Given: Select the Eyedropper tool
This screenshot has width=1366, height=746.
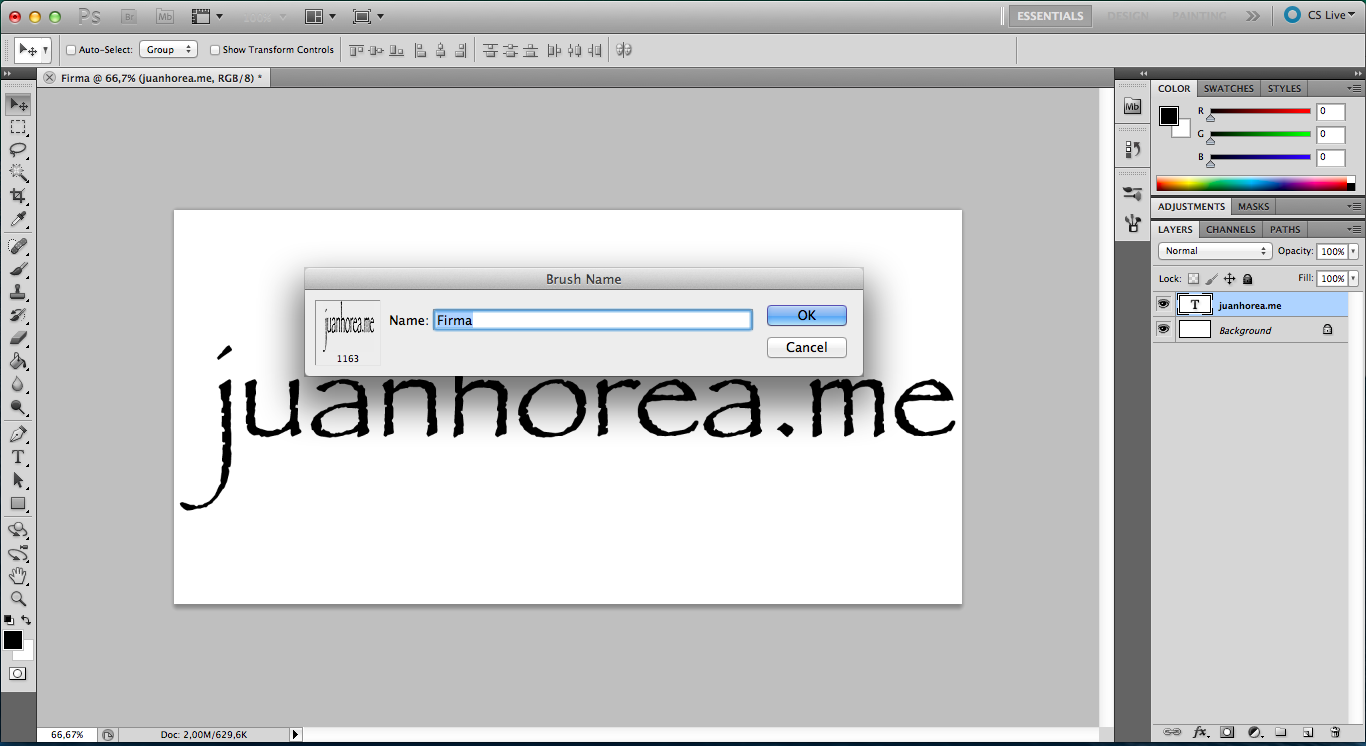Looking at the screenshot, I should pyautogui.click(x=18, y=220).
